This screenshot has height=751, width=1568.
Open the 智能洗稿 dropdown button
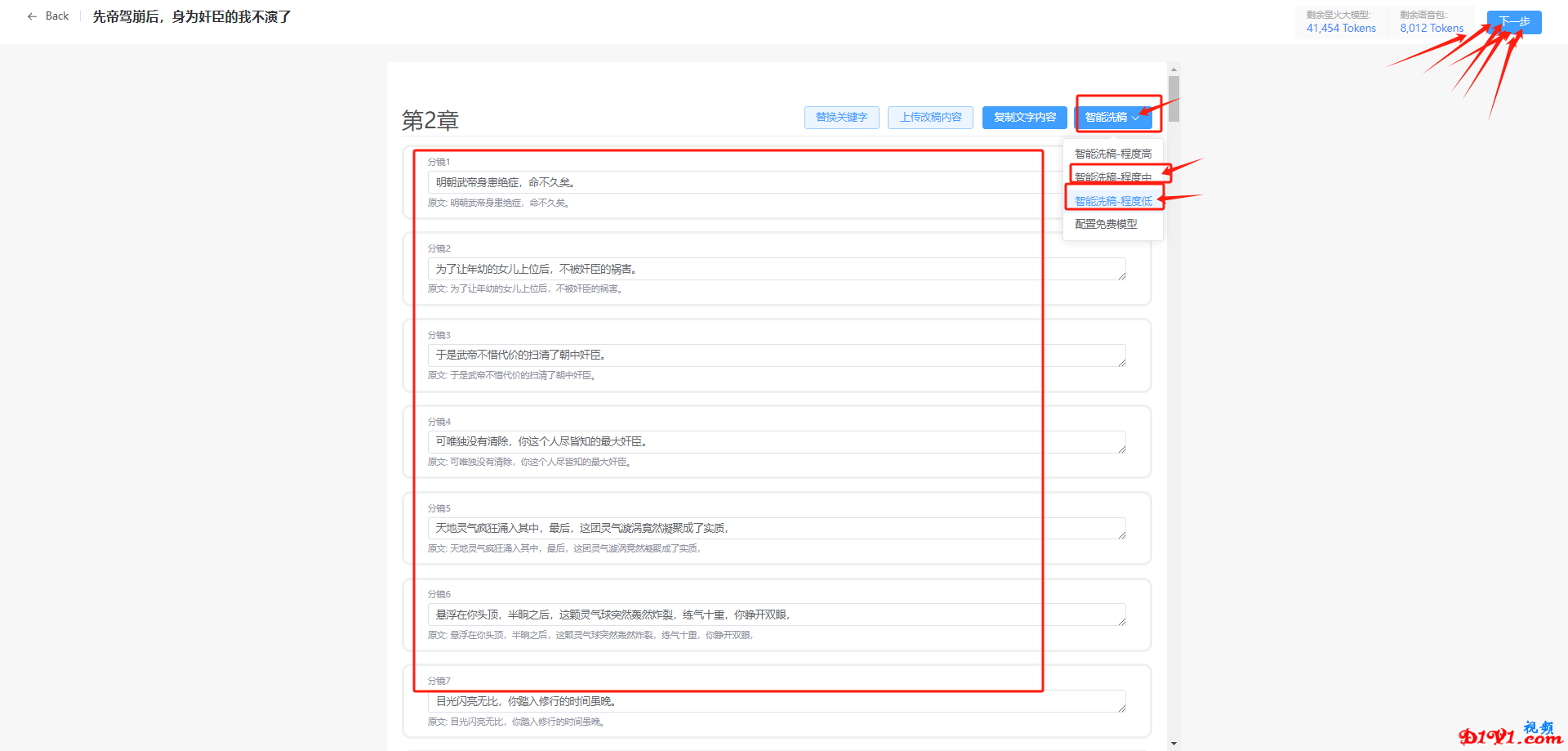point(1112,118)
